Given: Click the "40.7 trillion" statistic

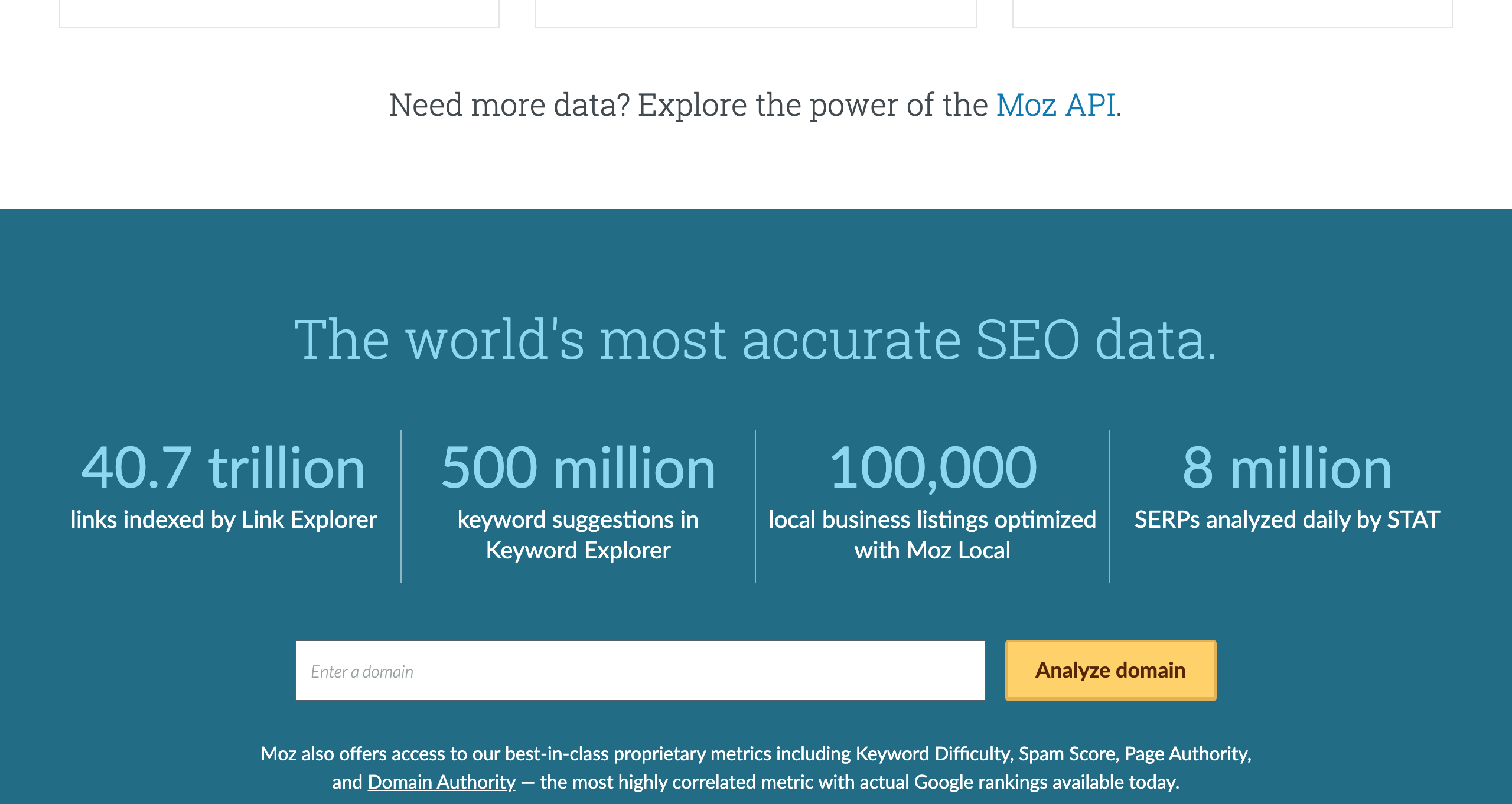Looking at the screenshot, I should pos(223,468).
